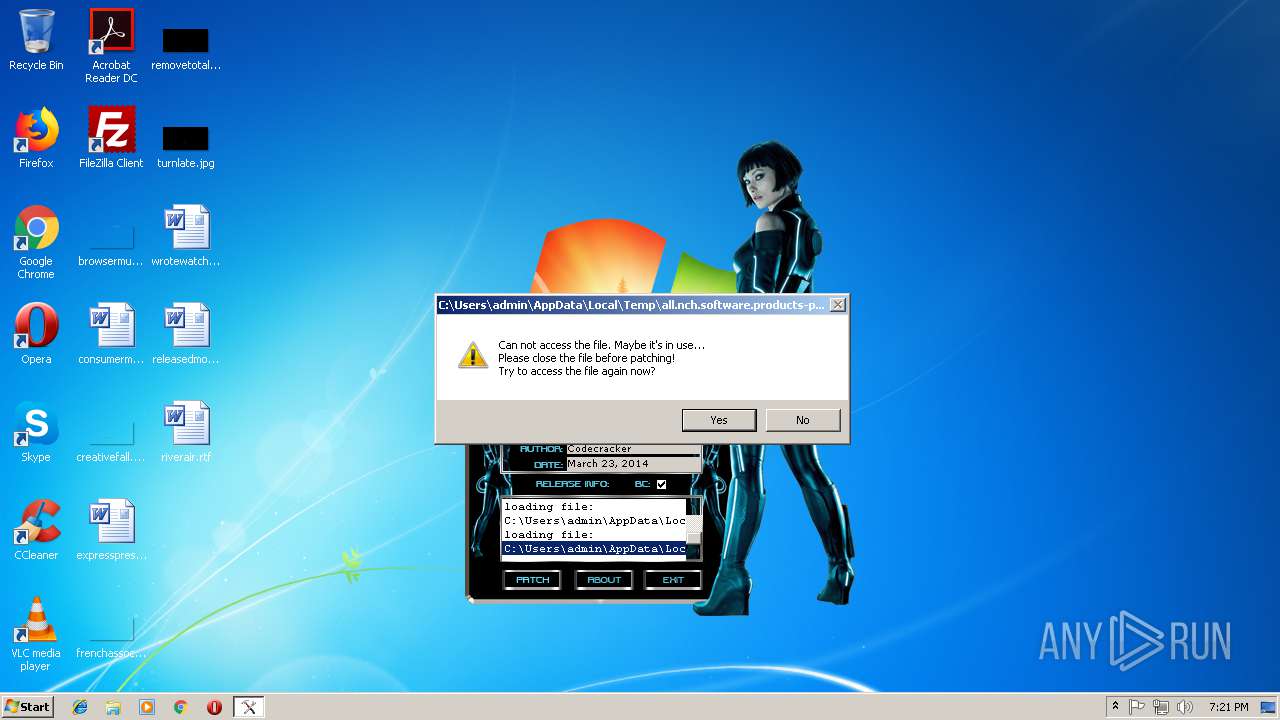
Task: Click the ABOUT button in patcher
Action: coord(603,580)
